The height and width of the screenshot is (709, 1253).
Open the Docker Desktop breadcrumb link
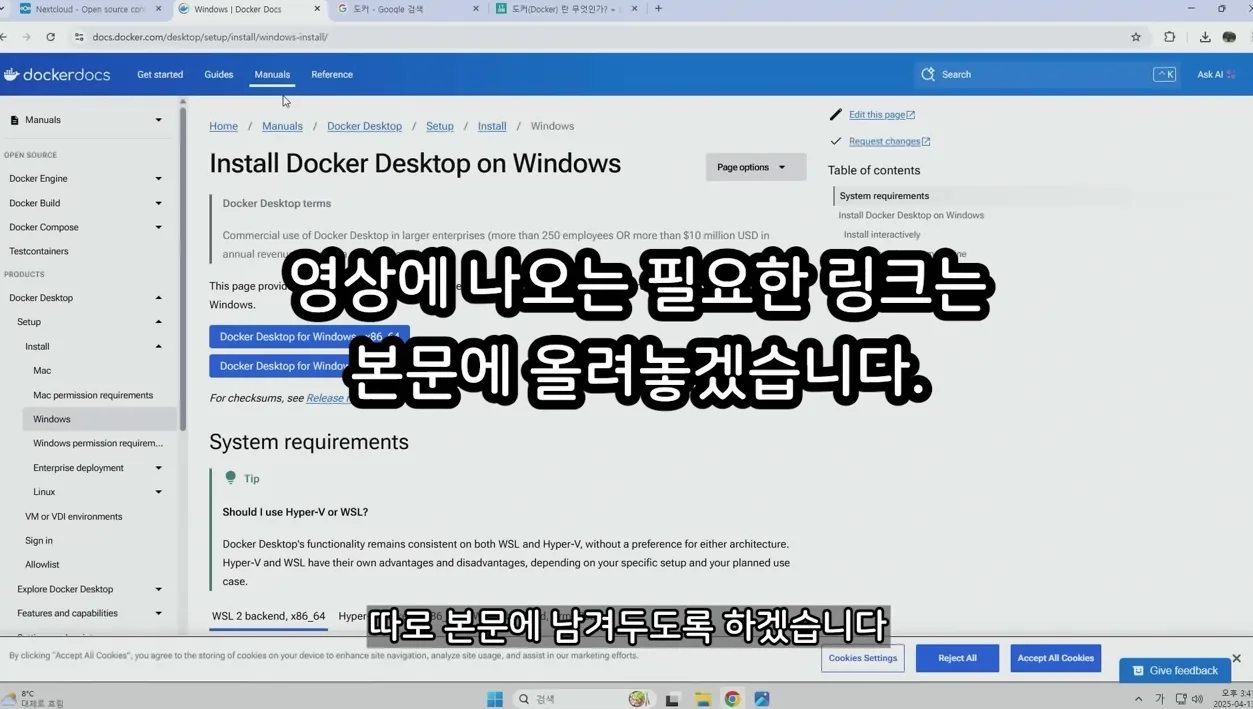[x=364, y=126]
